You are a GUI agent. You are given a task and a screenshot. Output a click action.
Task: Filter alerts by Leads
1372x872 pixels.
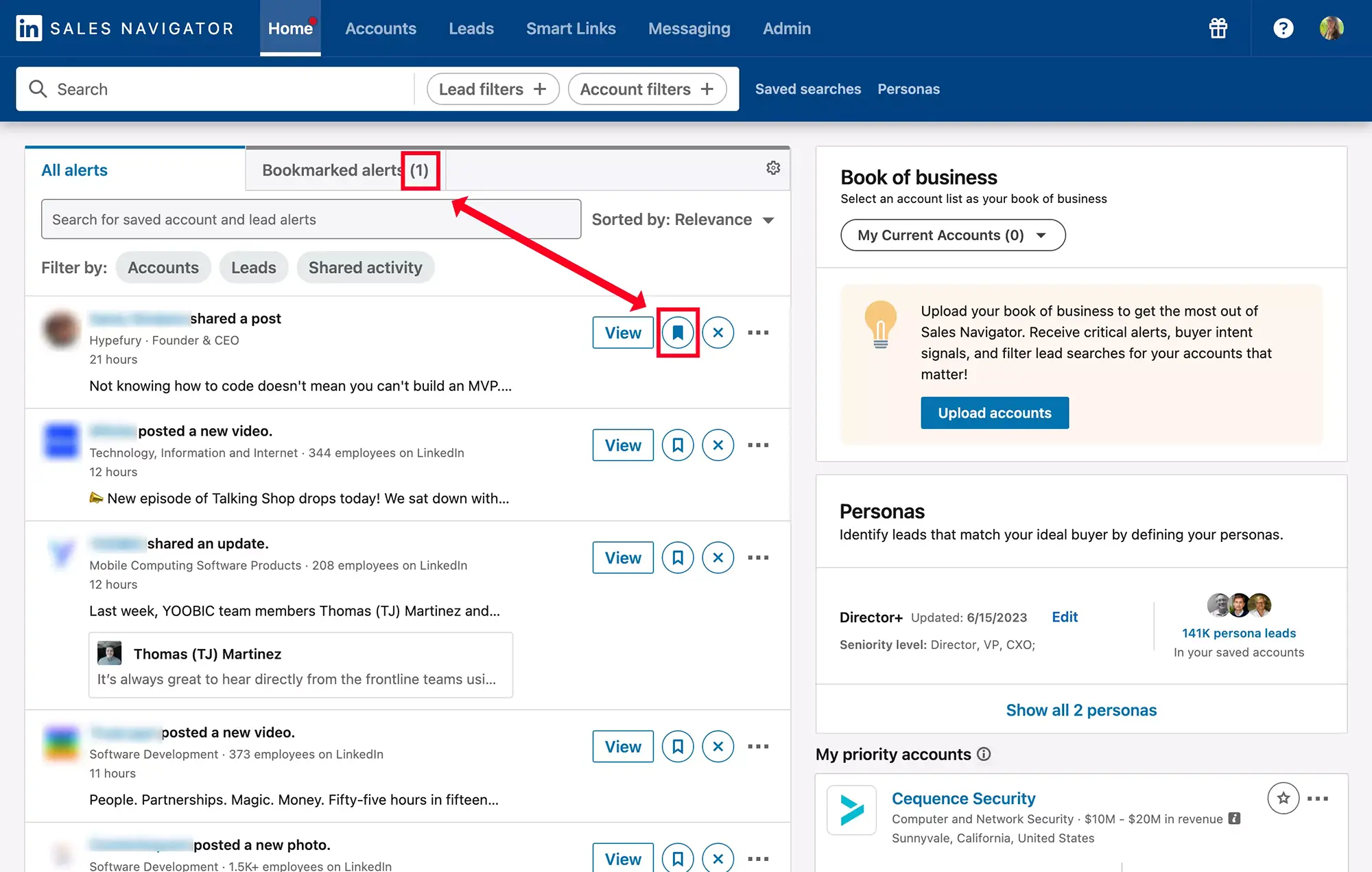(253, 267)
